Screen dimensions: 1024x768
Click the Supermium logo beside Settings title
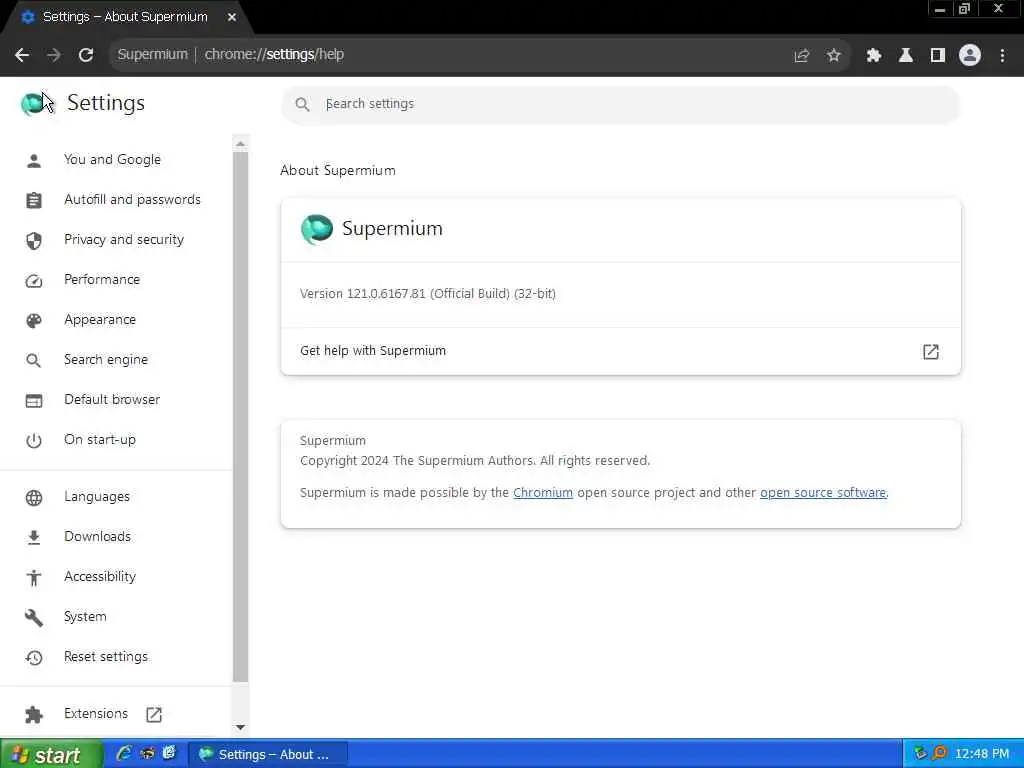[x=32, y=103]
